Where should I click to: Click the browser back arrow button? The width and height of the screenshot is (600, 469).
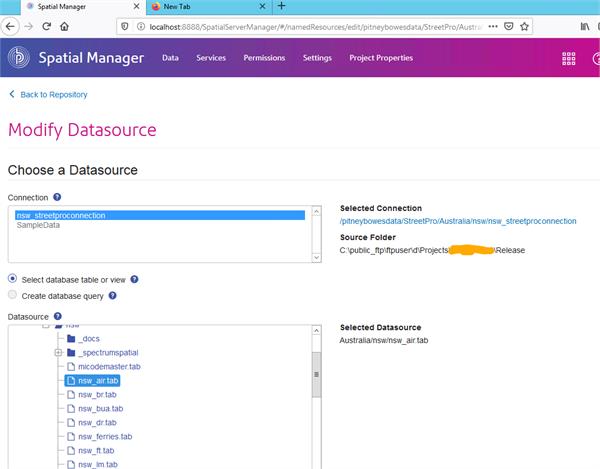[10, 26]
